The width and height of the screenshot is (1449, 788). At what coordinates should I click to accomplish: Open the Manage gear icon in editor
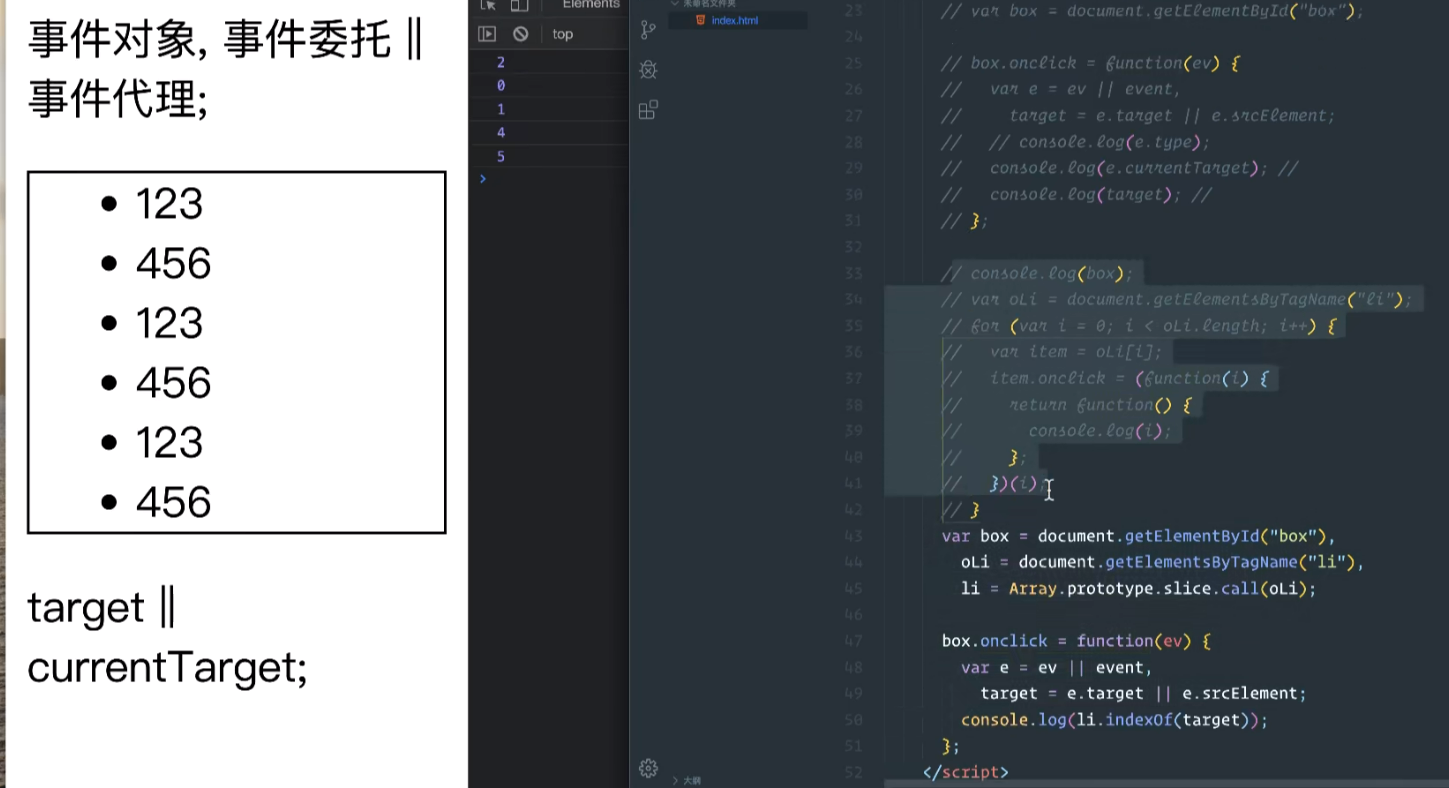tap(648, 768)
